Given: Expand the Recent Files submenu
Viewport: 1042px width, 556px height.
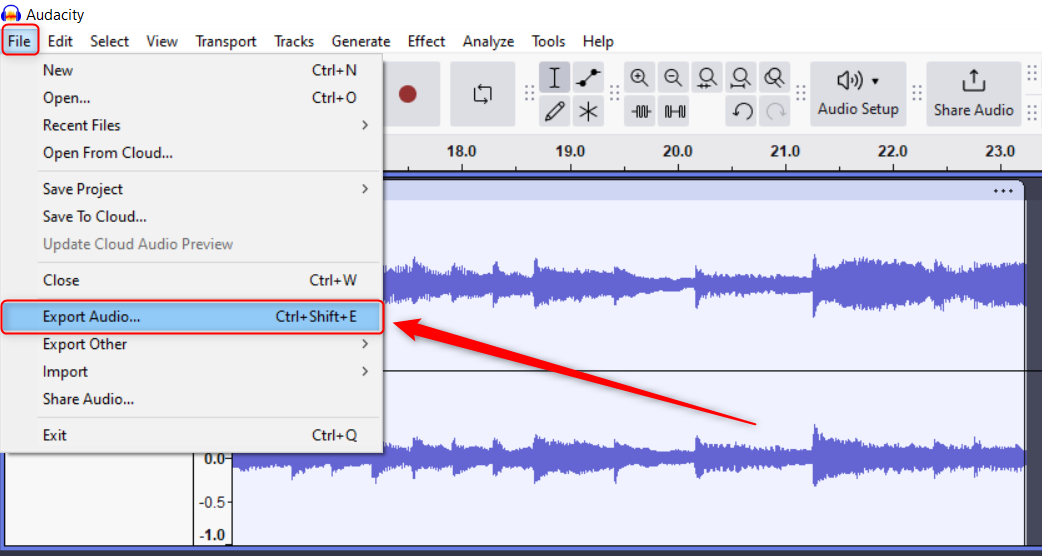Looking at the screenshot, I should [192, 125].
